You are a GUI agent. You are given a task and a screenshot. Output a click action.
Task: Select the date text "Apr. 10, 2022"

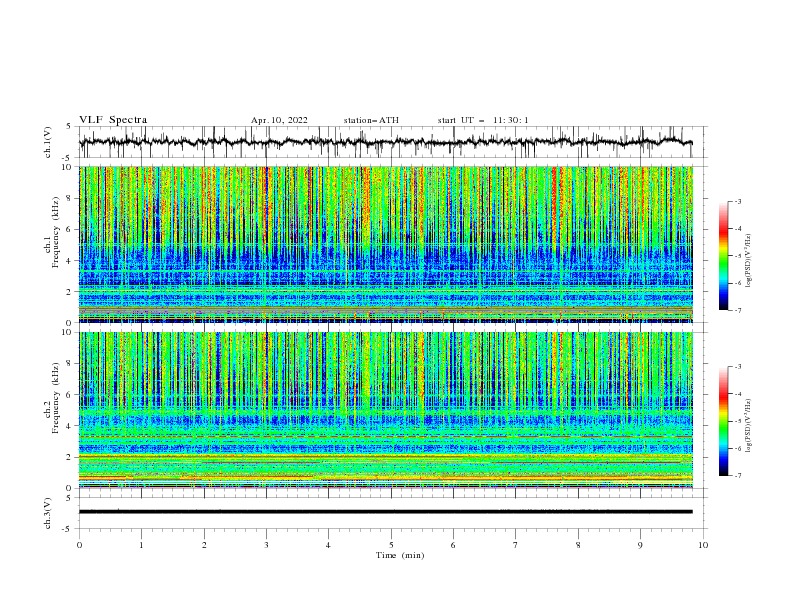[279, 120]
